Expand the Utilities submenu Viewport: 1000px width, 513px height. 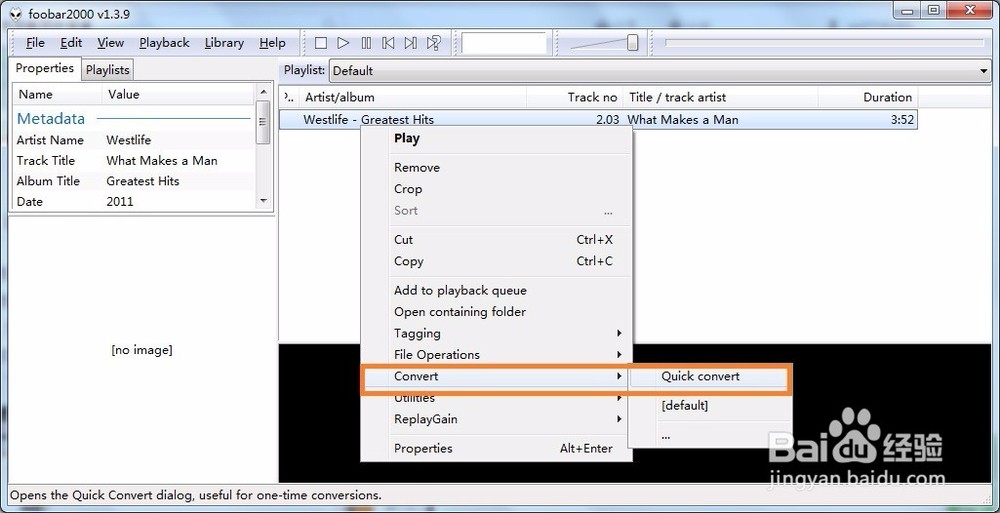[497, 399]
